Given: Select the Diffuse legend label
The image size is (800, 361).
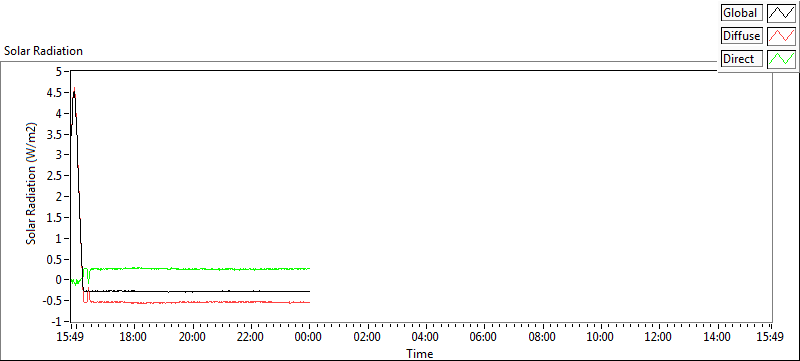Looking at the screenshot, I should click(742, 36).
